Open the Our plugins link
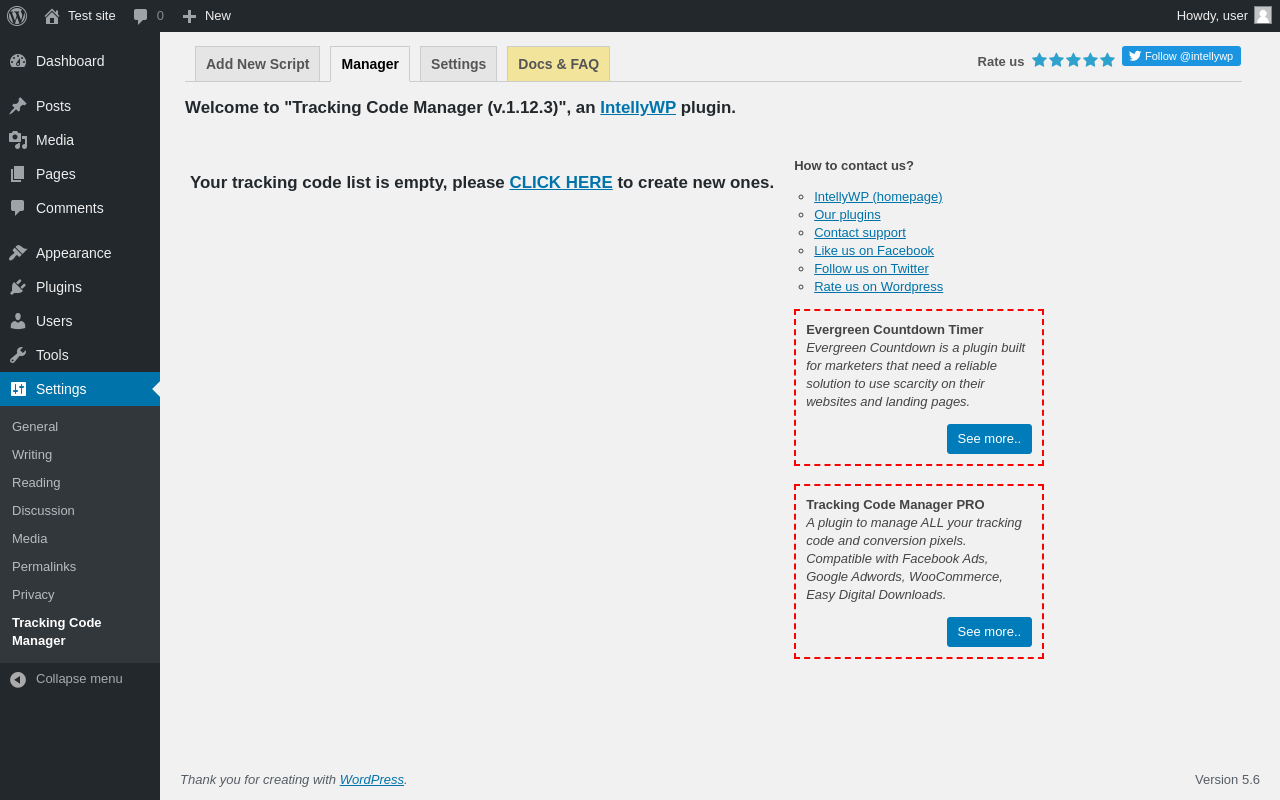This screenshot has width=1280, height=800. coord(847,215)
